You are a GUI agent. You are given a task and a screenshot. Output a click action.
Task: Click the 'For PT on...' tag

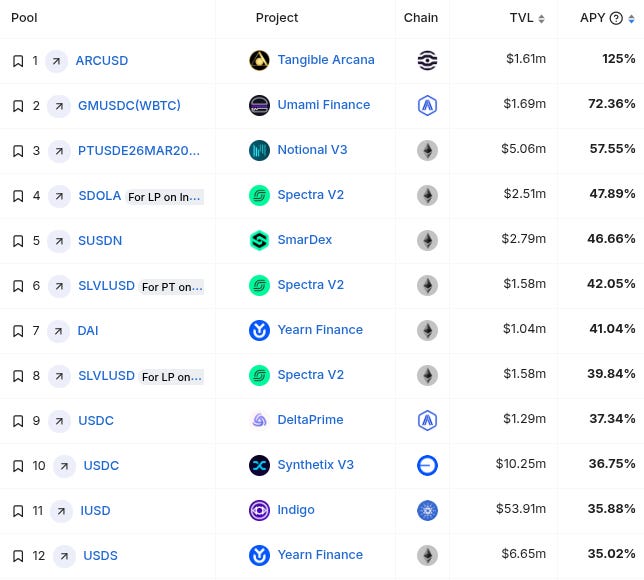point(172,287)
